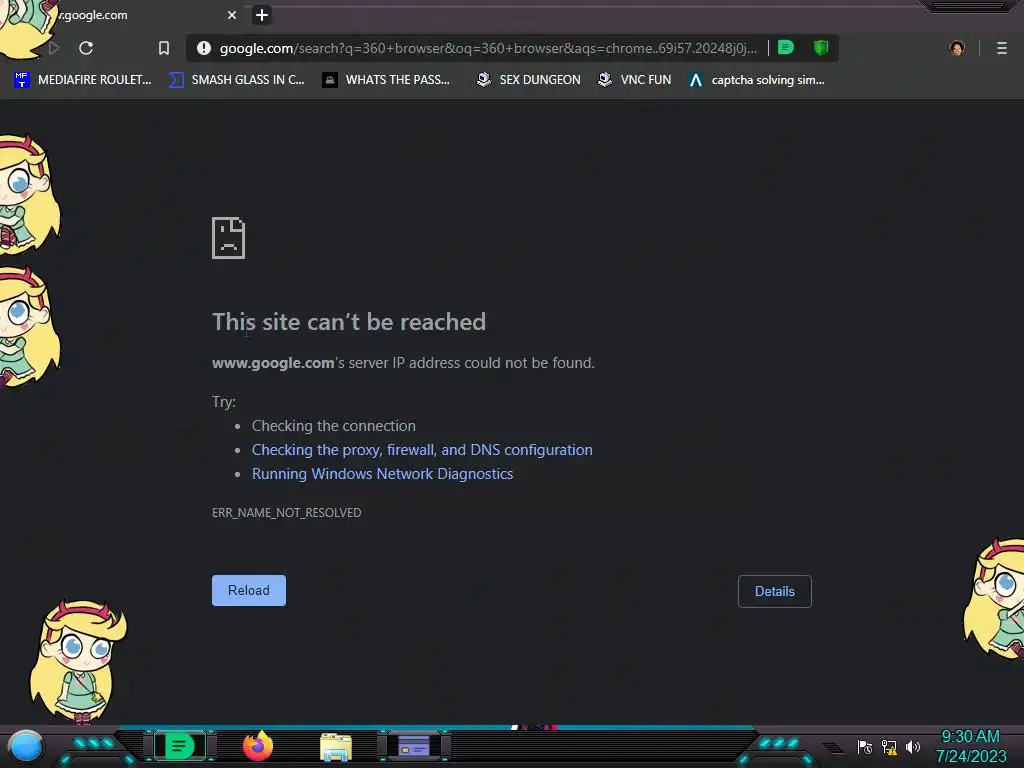Open the Start orb on taskbar
The image size is (1024, 768).
click(26, 746)
